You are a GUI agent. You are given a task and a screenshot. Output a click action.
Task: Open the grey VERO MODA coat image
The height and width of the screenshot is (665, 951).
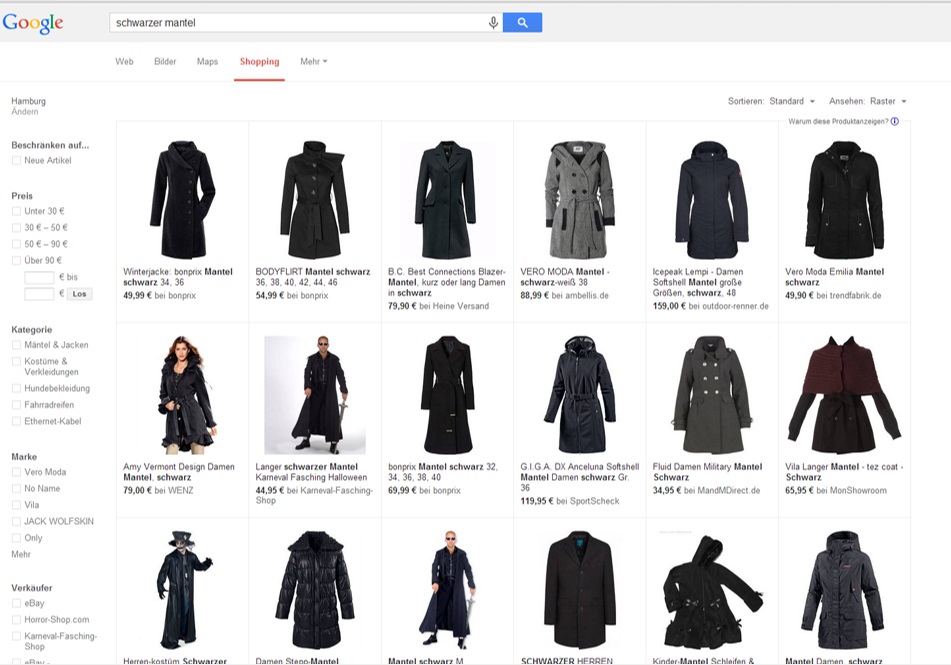click(x=579, y=200)
